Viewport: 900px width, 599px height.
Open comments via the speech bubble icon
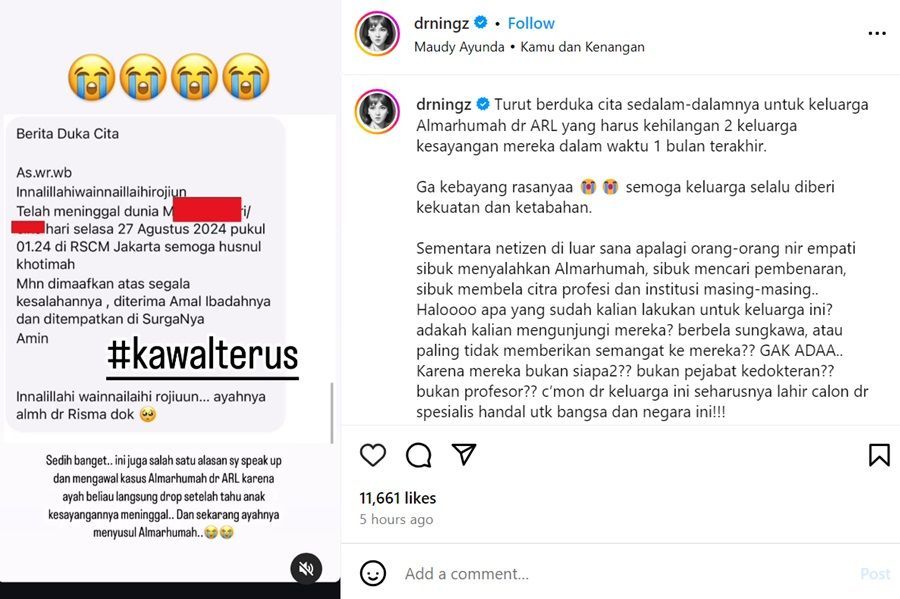418,455
